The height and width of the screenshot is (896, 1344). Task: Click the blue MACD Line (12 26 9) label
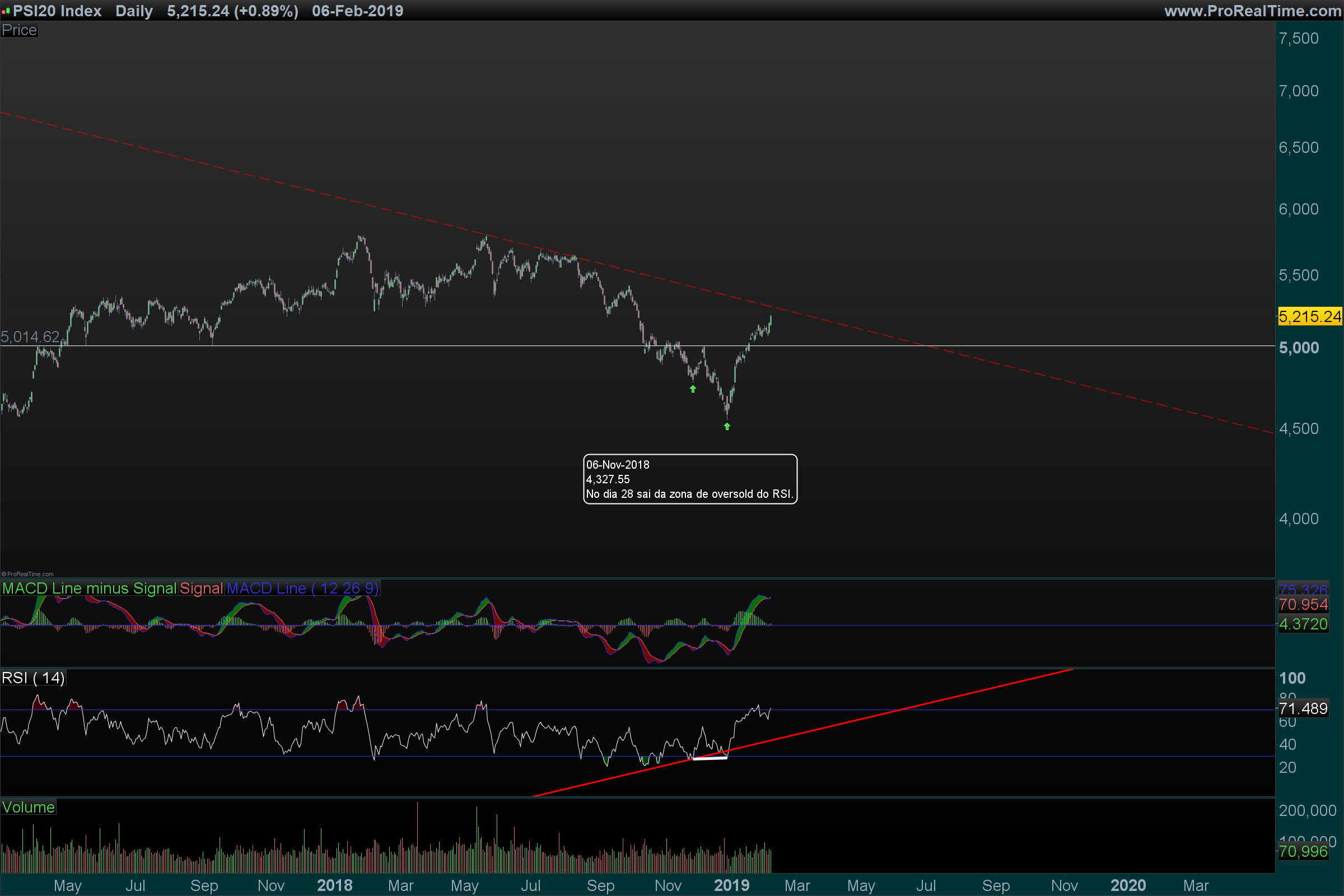tap(302, 588)
